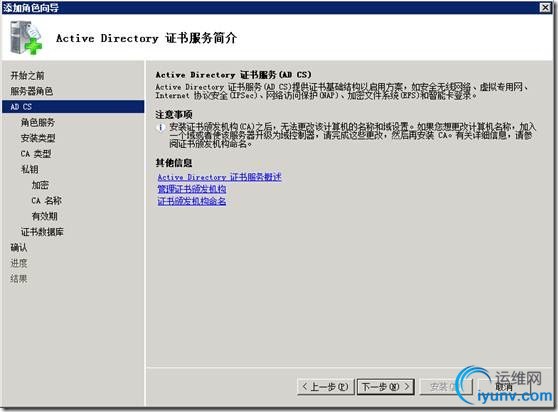Viewport: 558px width, 412px height.
Task: Click the Active Directory 证书服务(AD CS) bold heading
Action: (233, 75)
